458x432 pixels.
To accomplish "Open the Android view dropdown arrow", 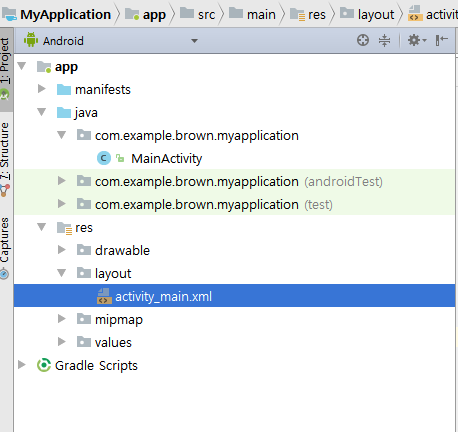I will pos(194,41).
